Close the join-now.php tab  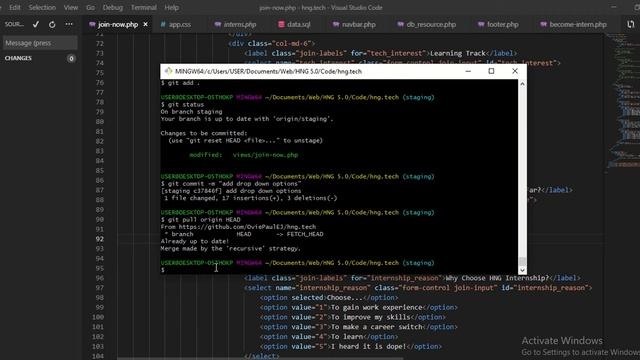pos(145,24)
